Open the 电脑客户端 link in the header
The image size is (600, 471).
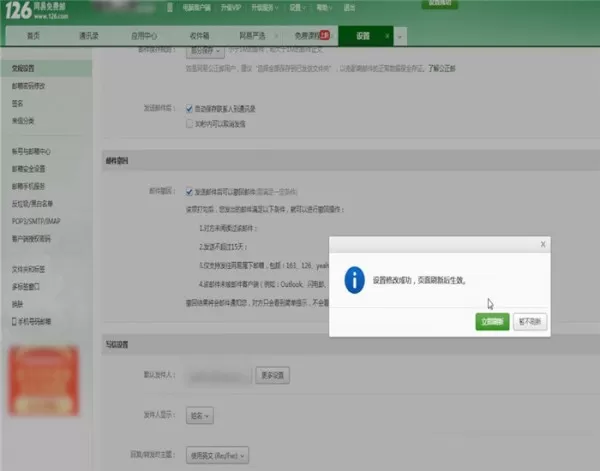click(x=196, y=8)
